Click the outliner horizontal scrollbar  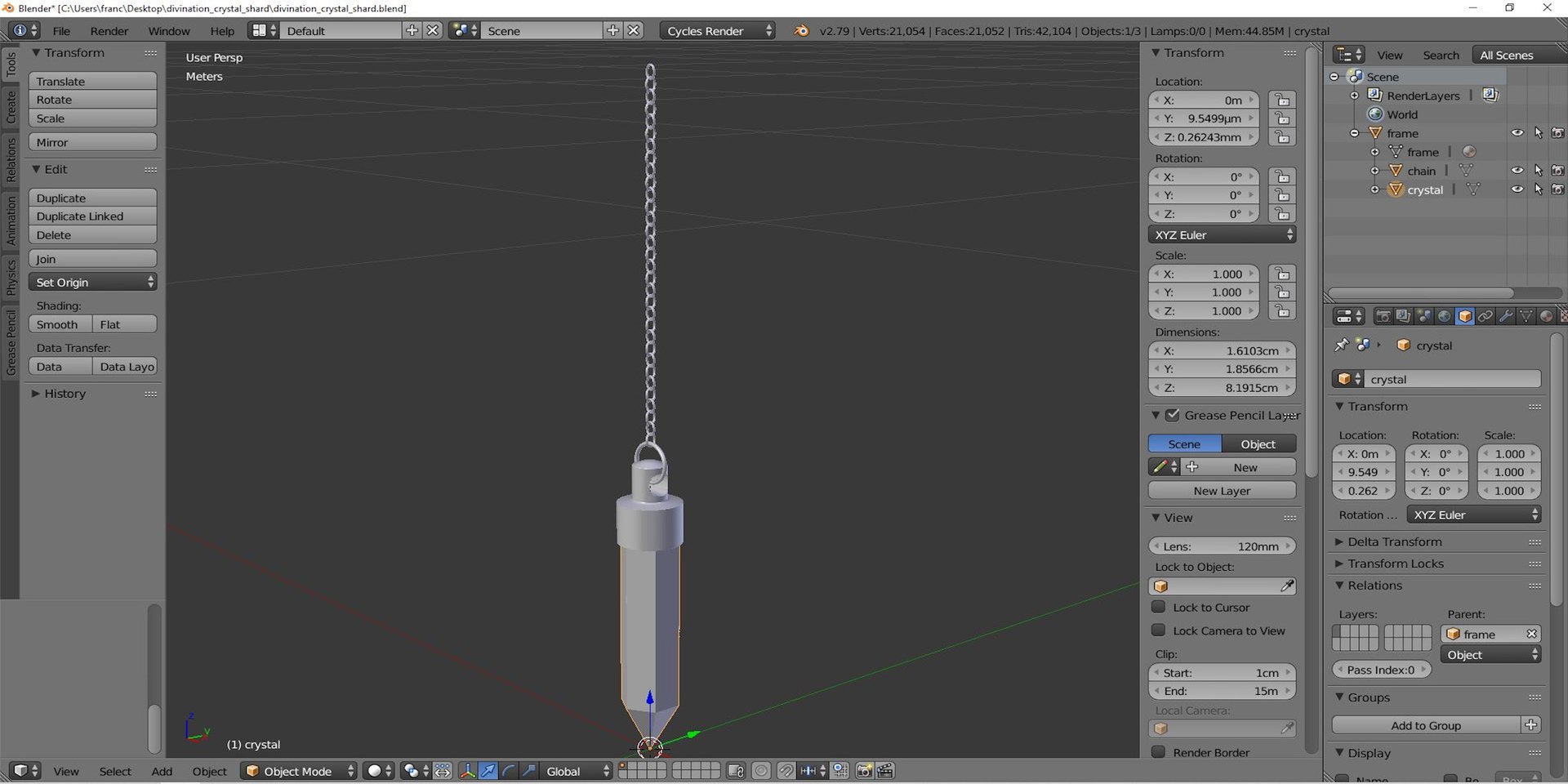coord(1421,292)
